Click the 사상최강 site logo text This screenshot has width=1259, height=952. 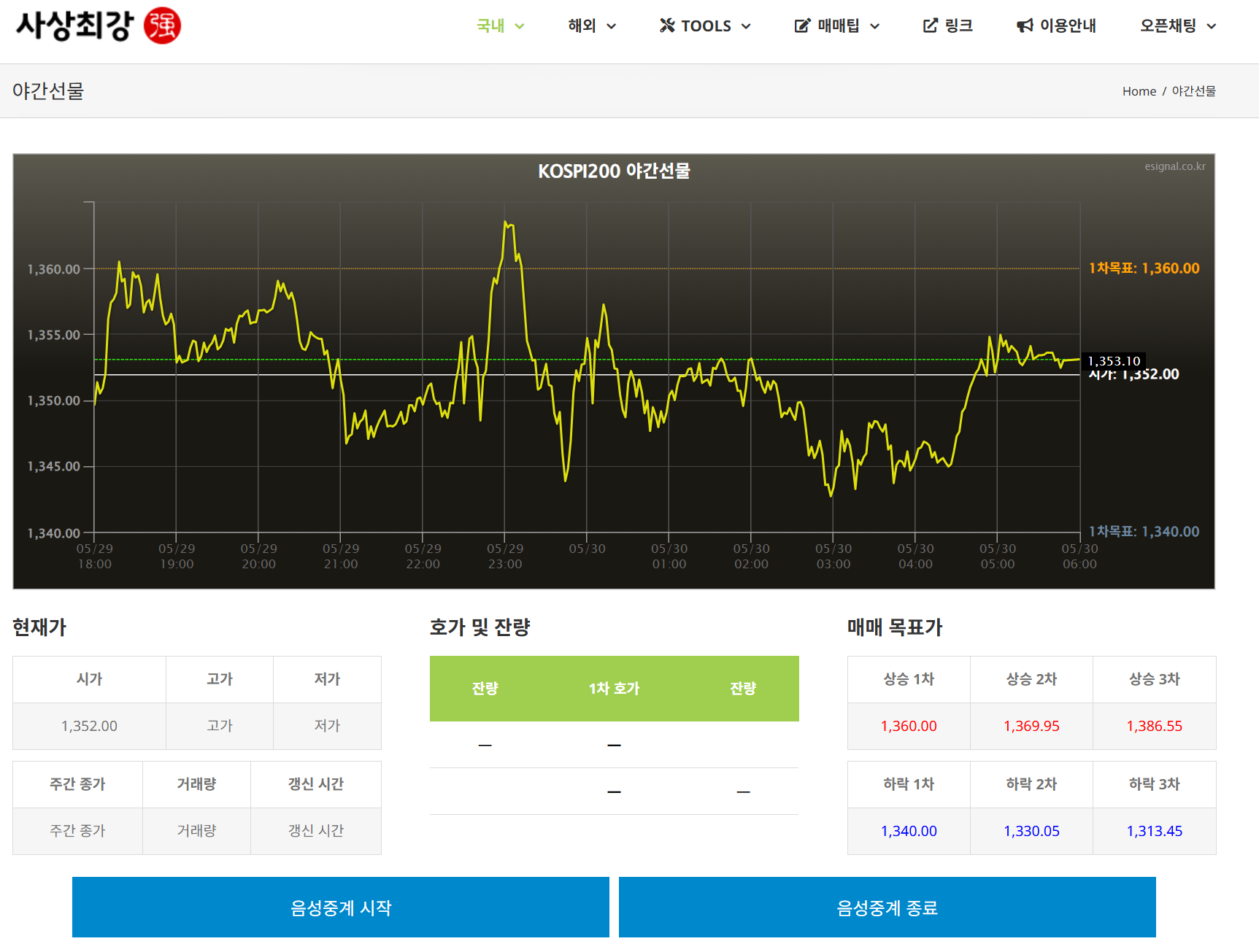point(75,26)
